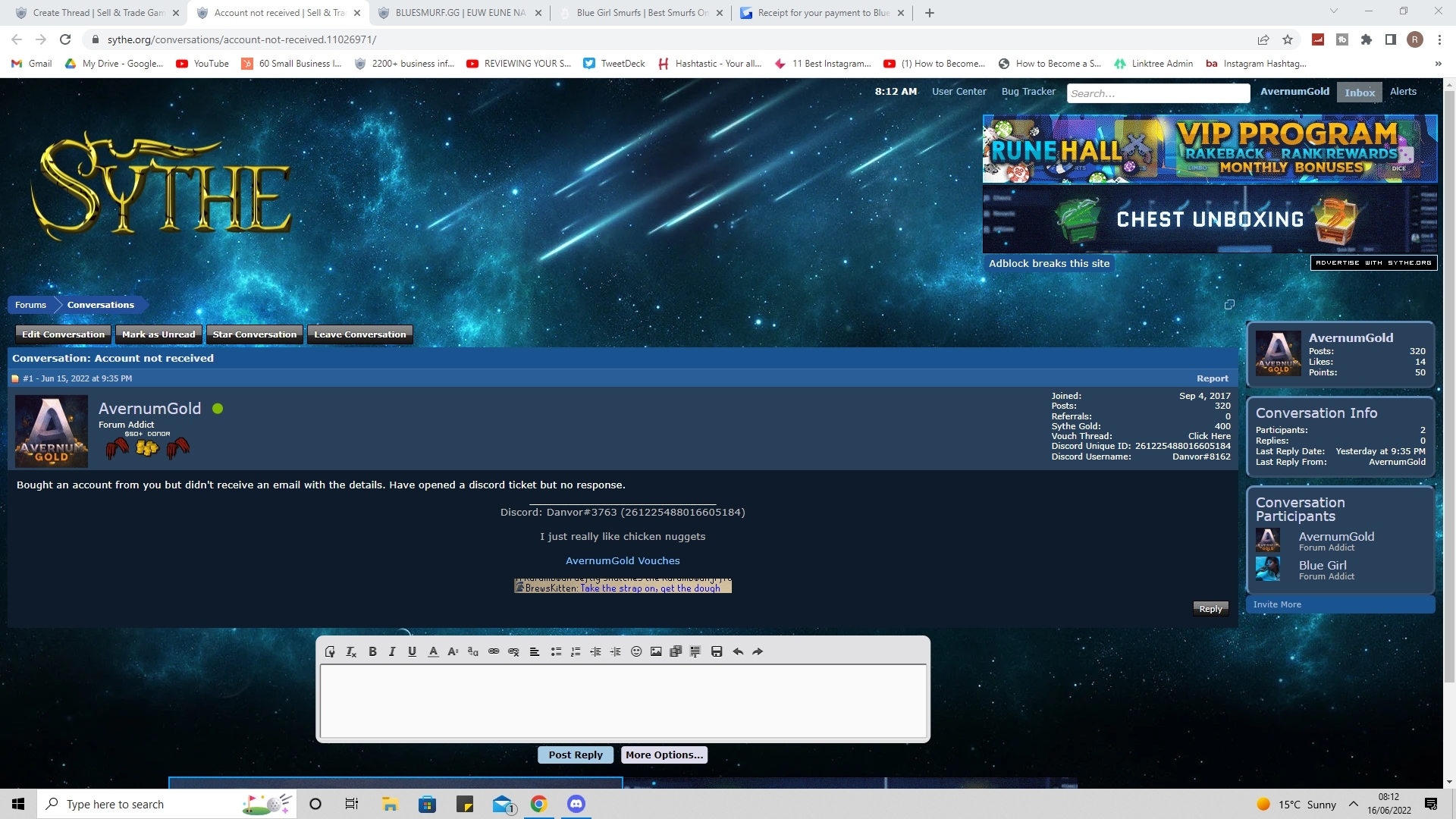This screenshot has height=819, width=1456.
Task: Click the insert link icon
Action: click(x=494, y=651)
